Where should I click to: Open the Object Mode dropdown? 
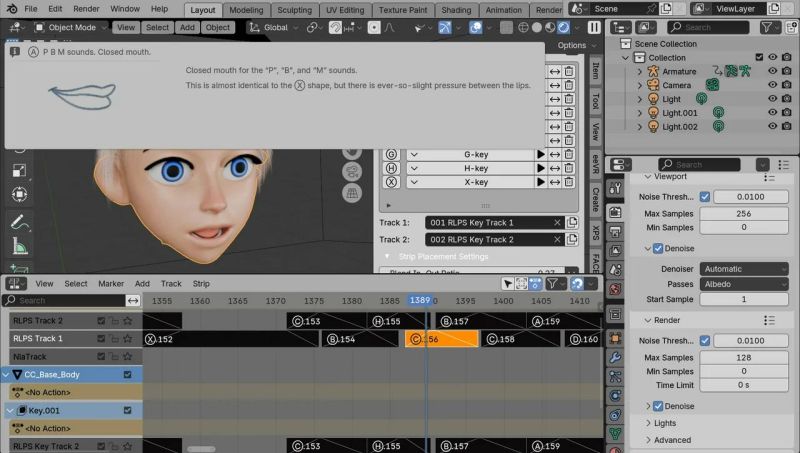pyautogui.click(x=70, y=28)
